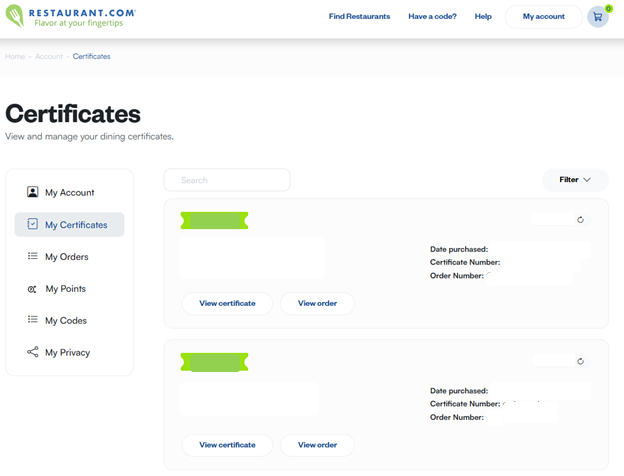Image resolution: width=624 pixels, height=476 pixels.
Task: Click the My Certificates checklist icon
Action: tap(33, 224)
